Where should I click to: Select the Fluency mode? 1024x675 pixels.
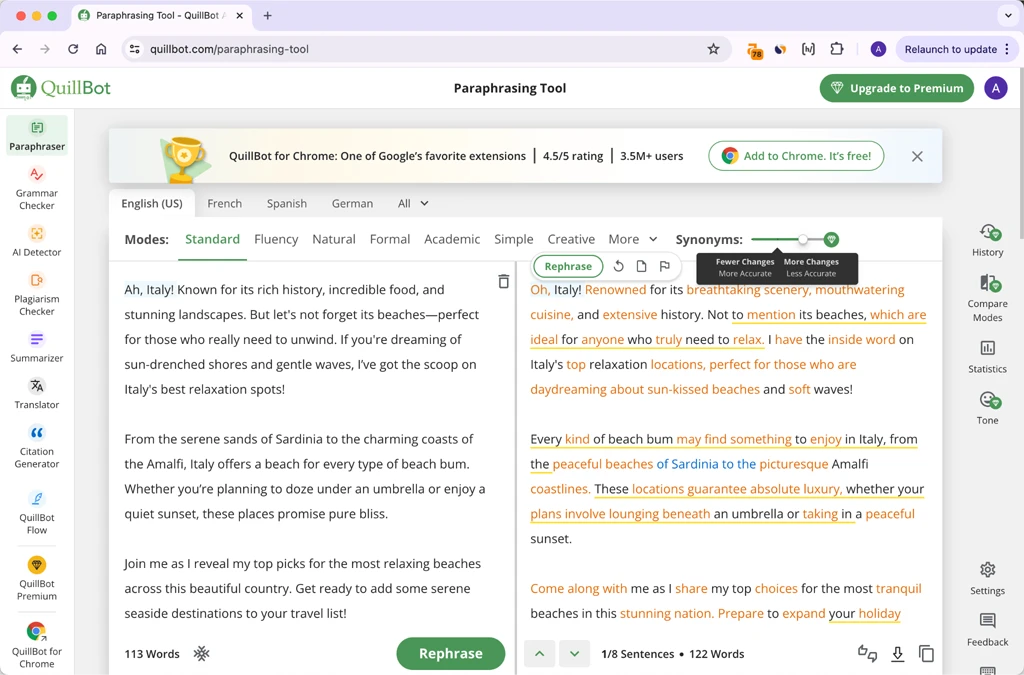(x=276, y=240)
